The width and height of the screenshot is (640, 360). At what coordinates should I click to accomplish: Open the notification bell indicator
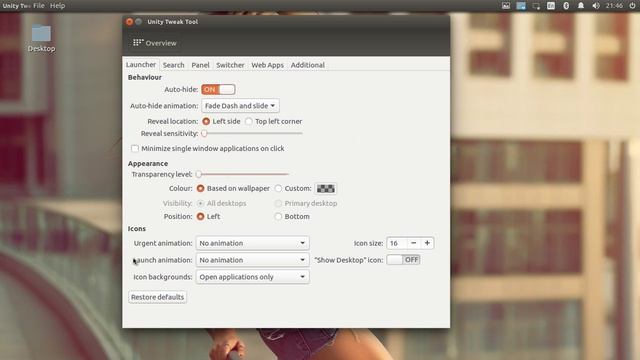pyautogui.click(x=581, y=6)
